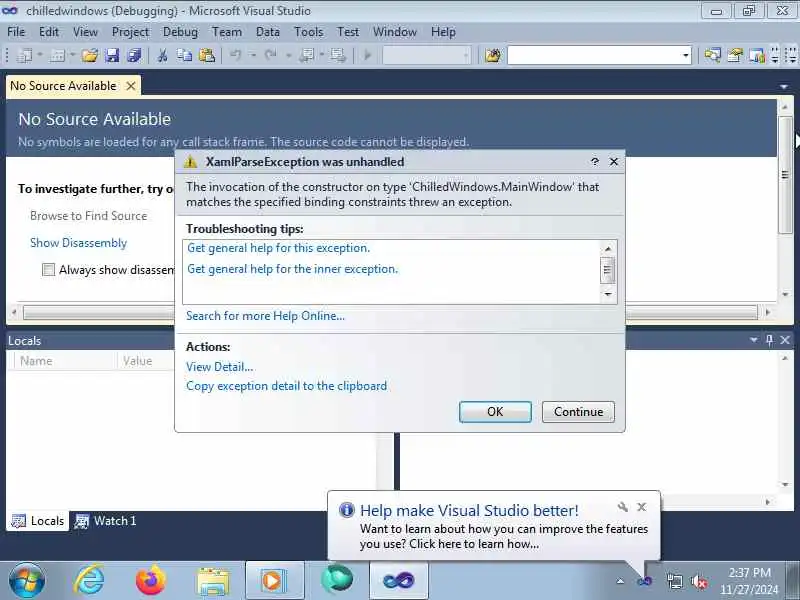
Task: Open Internet Explorer from the taskbar
Action: 89,581
